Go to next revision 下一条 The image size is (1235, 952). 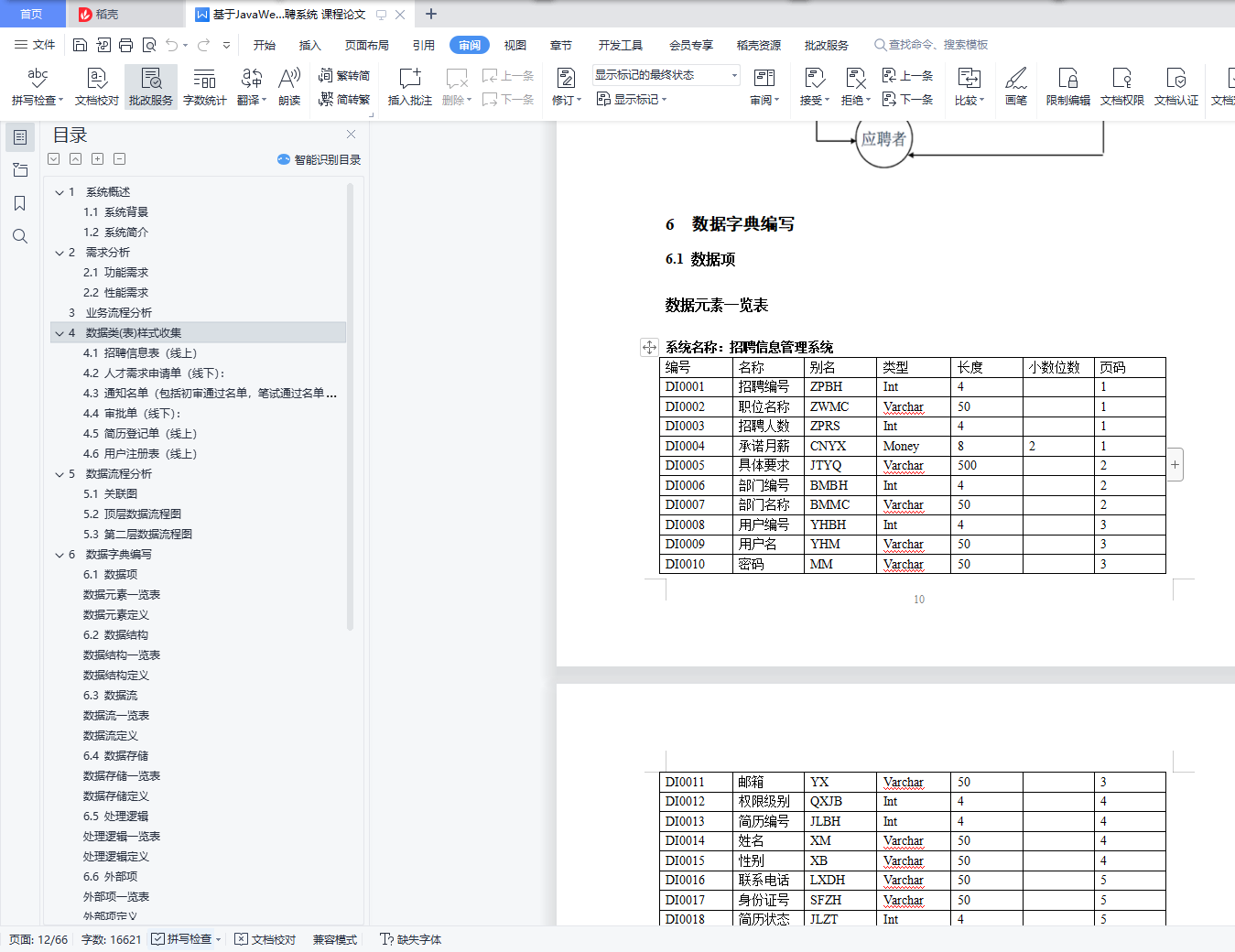point(907,99)
